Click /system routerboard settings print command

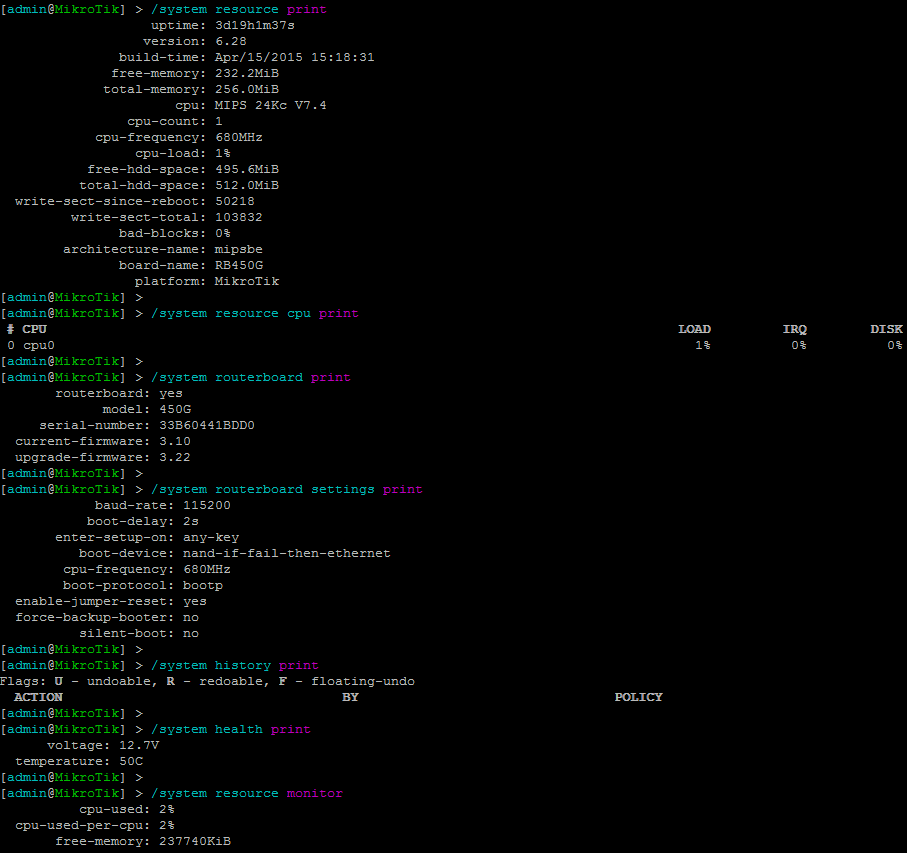[x=287, y=489]
